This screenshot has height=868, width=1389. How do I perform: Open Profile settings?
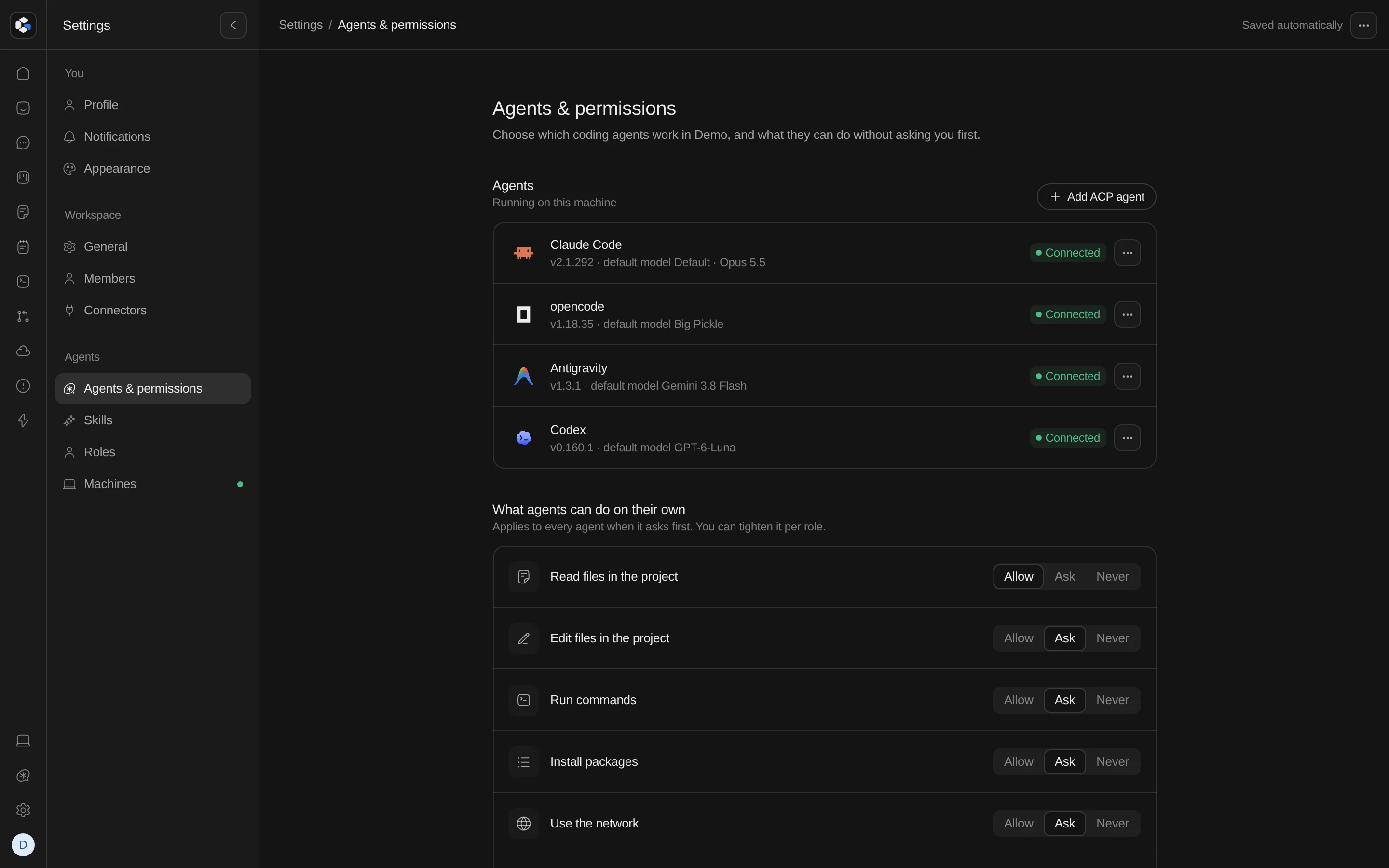[x=153, y=105]
